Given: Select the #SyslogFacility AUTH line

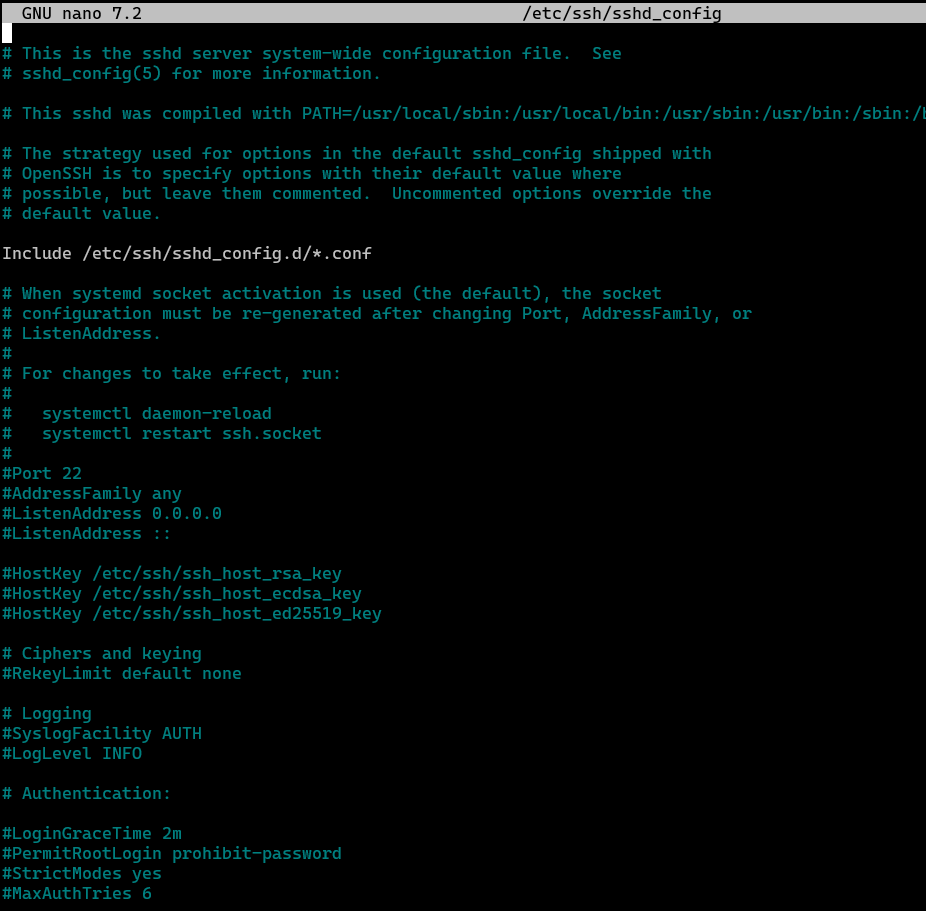Looking at the screenshot, I should pyautogui.click(x=100, y=733).
